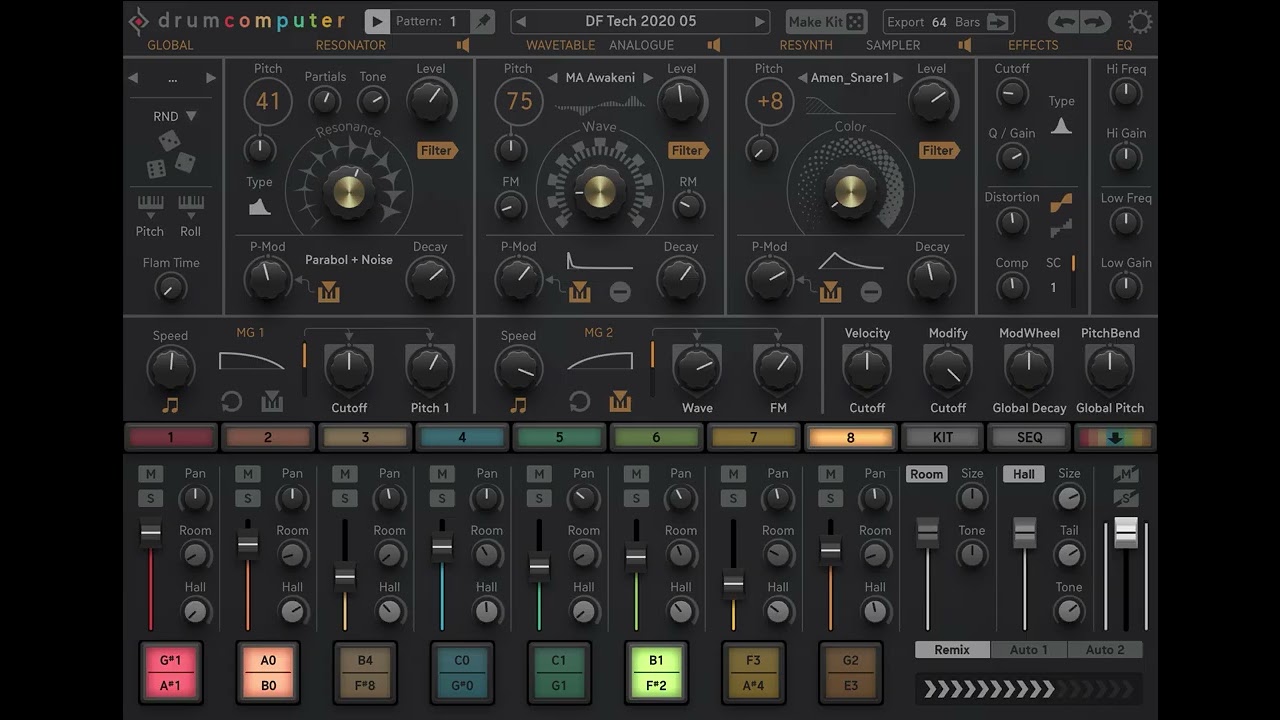
Task: Toggle the MG 1 note sync icon
Action: 170,405
